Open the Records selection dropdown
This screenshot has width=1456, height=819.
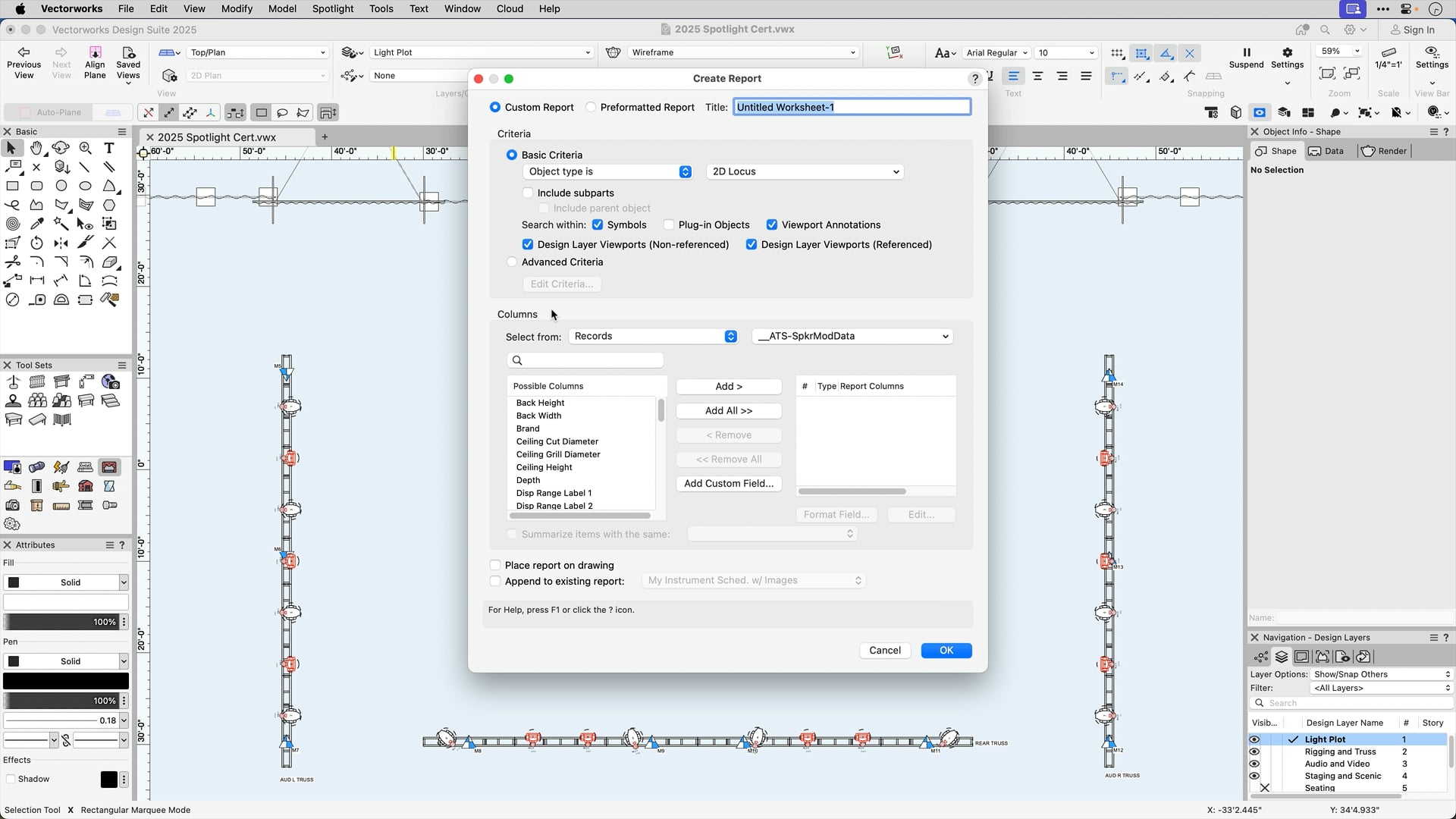[653, 336]
